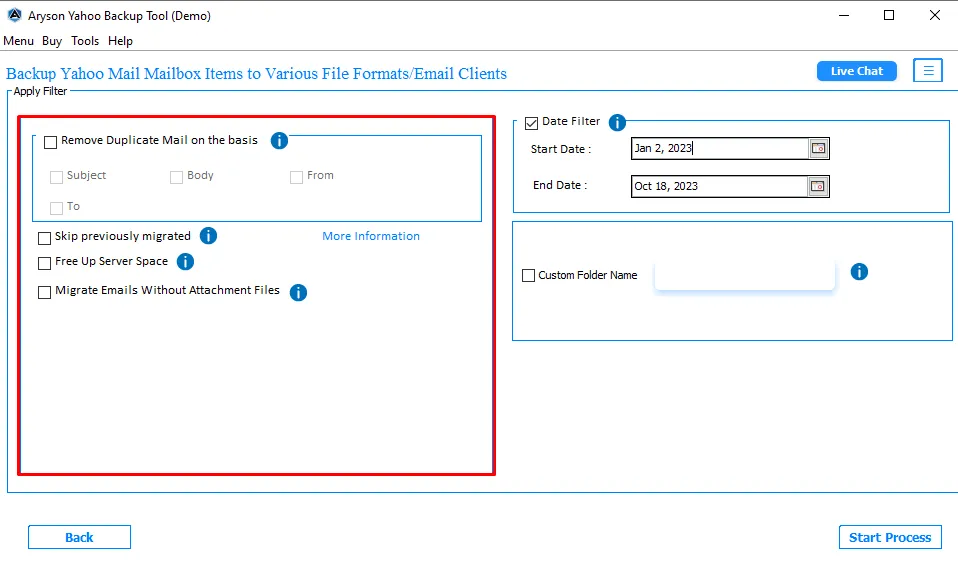Open the hamburger menu icon near Live Chat
The width and height of the screenshot is (958, 563).
928,71
